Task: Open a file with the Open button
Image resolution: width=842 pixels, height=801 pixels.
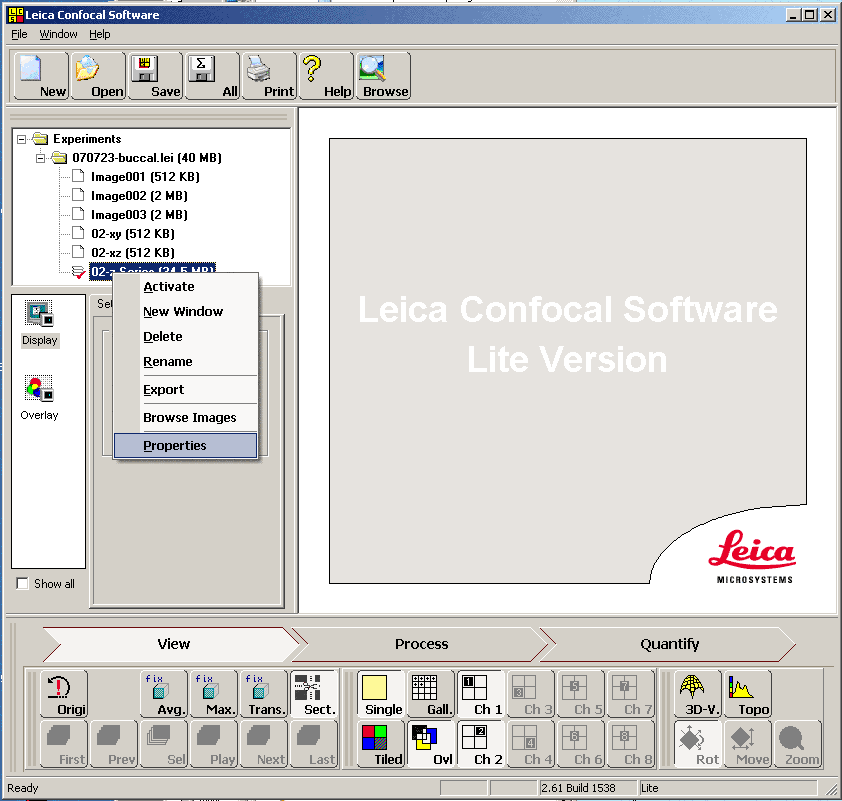Action: pyautogui.click(x=98, y=76)
